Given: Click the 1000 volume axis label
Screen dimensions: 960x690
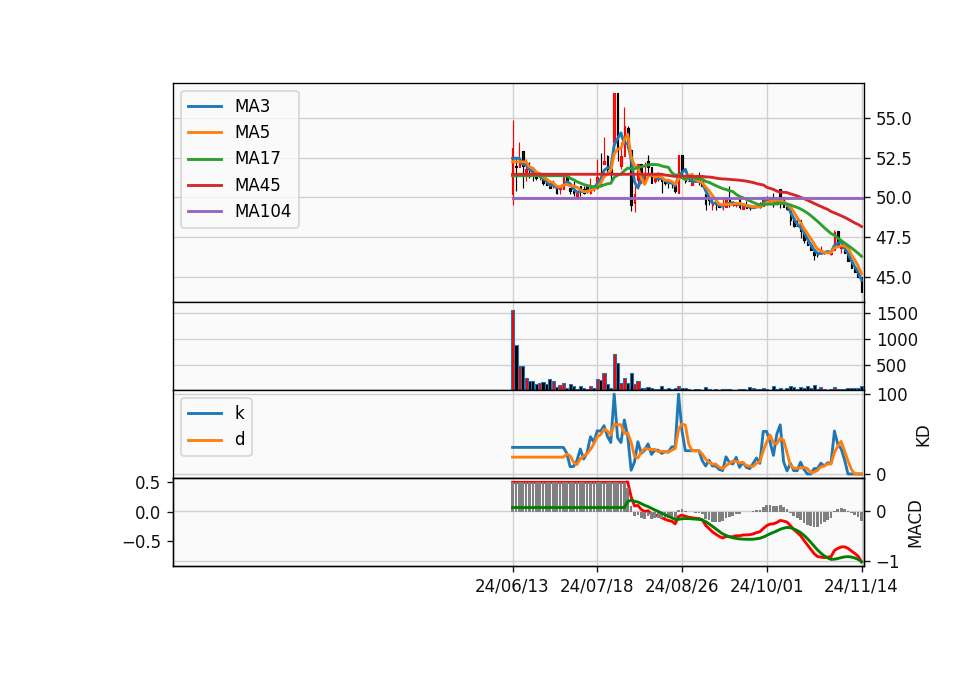Looking at the screenshot, I should tap(897, 340).
